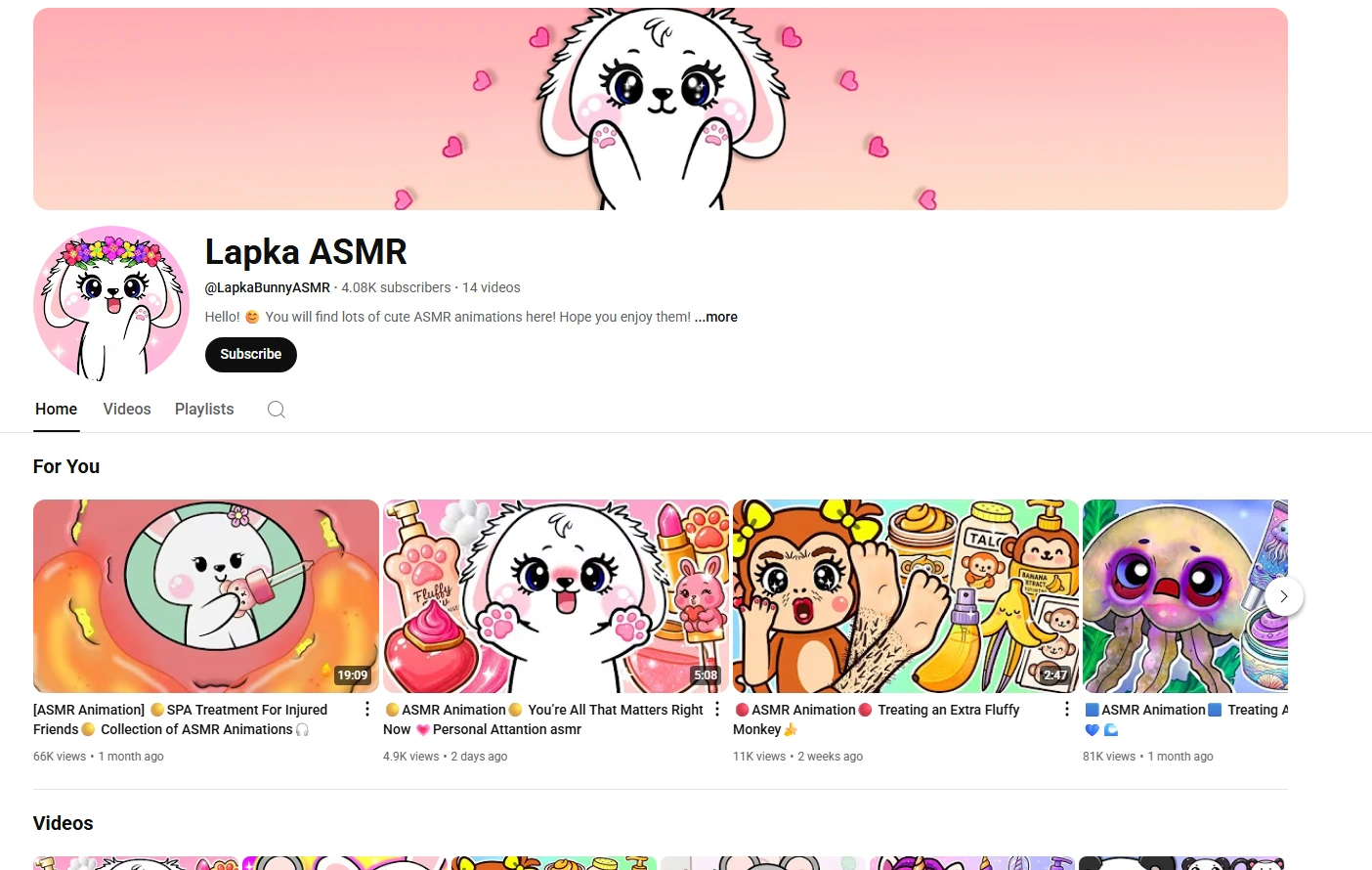Open the channel search magnifier
1372x870 pixels.
point(276,409)
